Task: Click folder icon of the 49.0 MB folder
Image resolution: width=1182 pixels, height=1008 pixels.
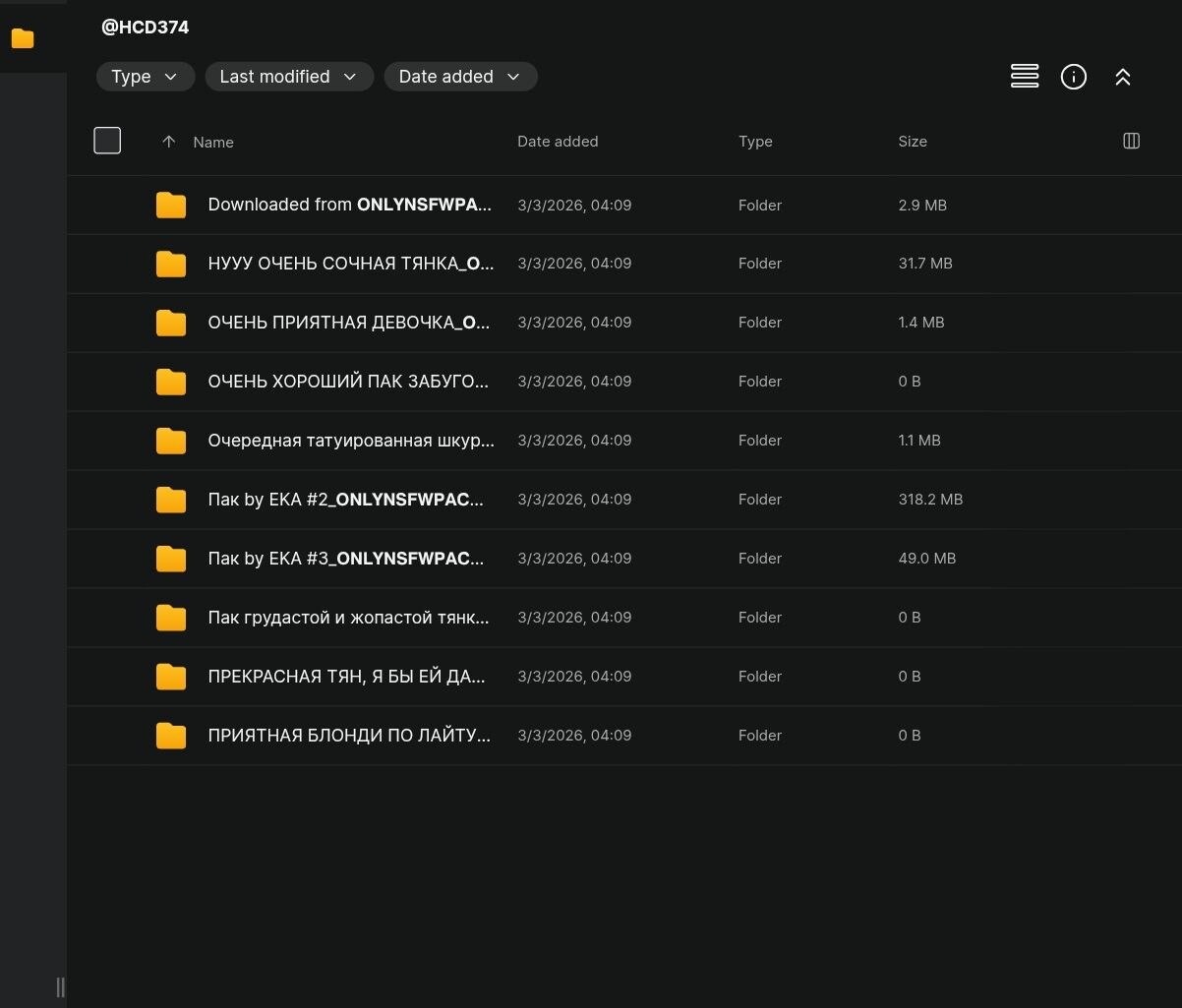Action: click(x=171, y=559)
